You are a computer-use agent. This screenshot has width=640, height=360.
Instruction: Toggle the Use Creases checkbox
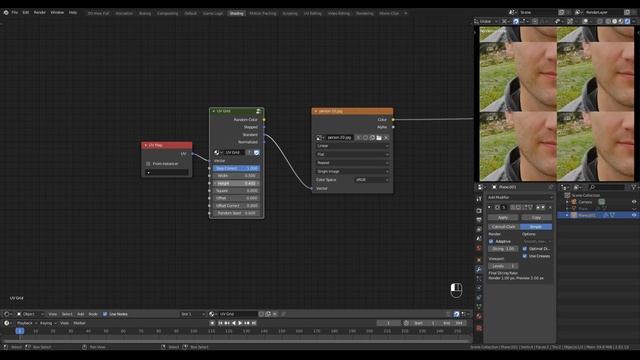click(x=524, y=256)
